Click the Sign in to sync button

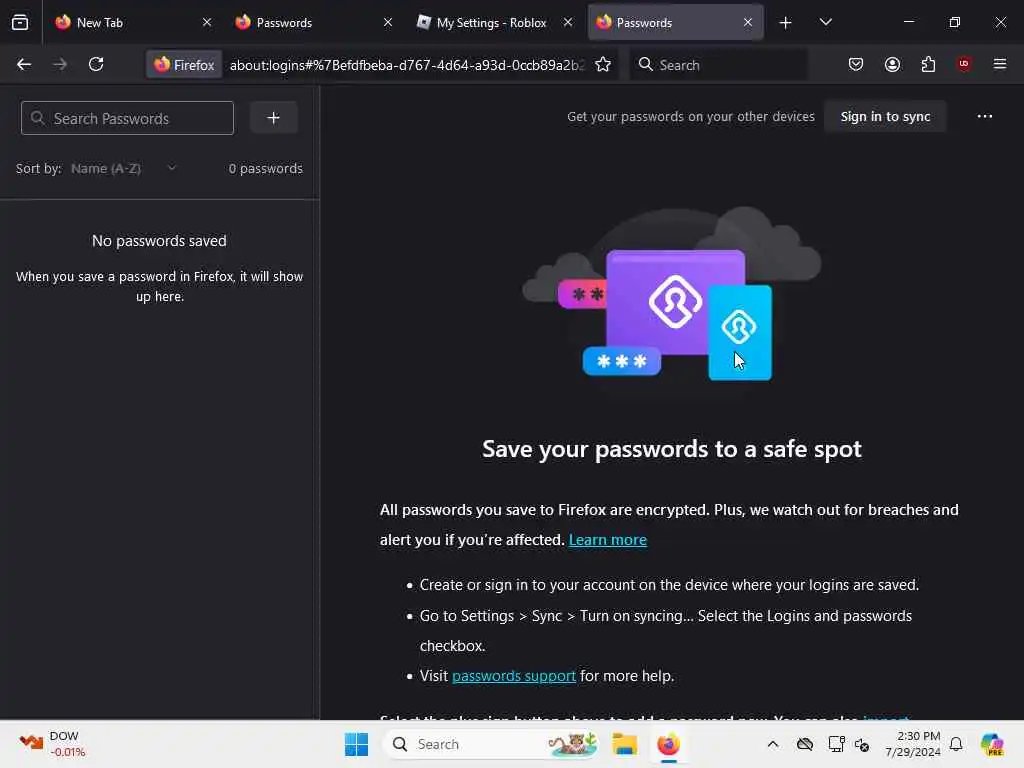coord(885,117)
